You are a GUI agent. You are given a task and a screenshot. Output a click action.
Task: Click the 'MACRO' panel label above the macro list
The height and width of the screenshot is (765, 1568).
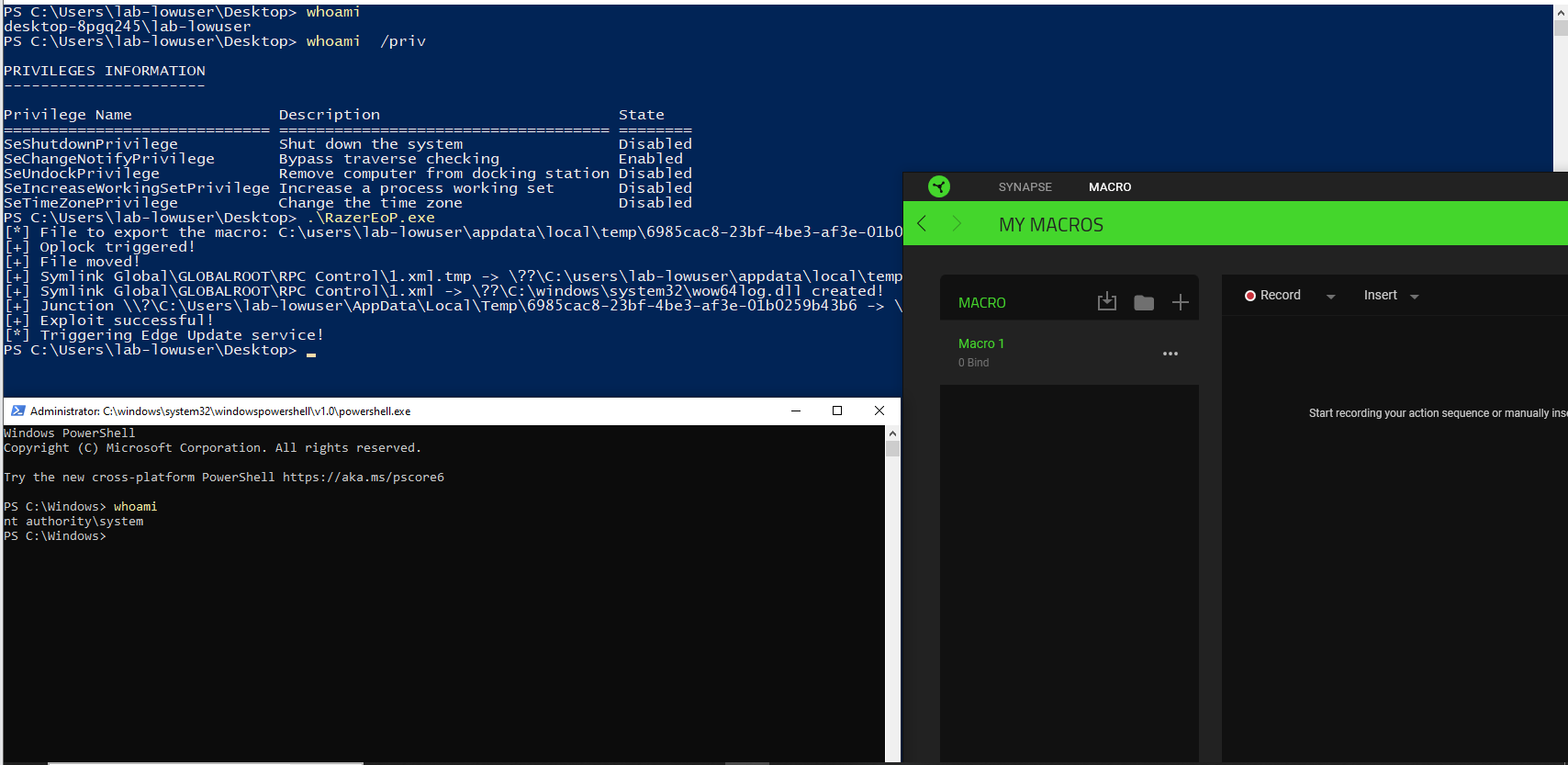click(x=982, y=302)
